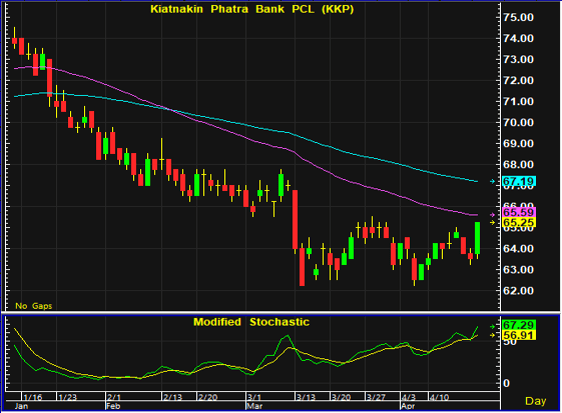Click the 1/16 date marker
Viewport: 562px width, 413px height.
33,397
